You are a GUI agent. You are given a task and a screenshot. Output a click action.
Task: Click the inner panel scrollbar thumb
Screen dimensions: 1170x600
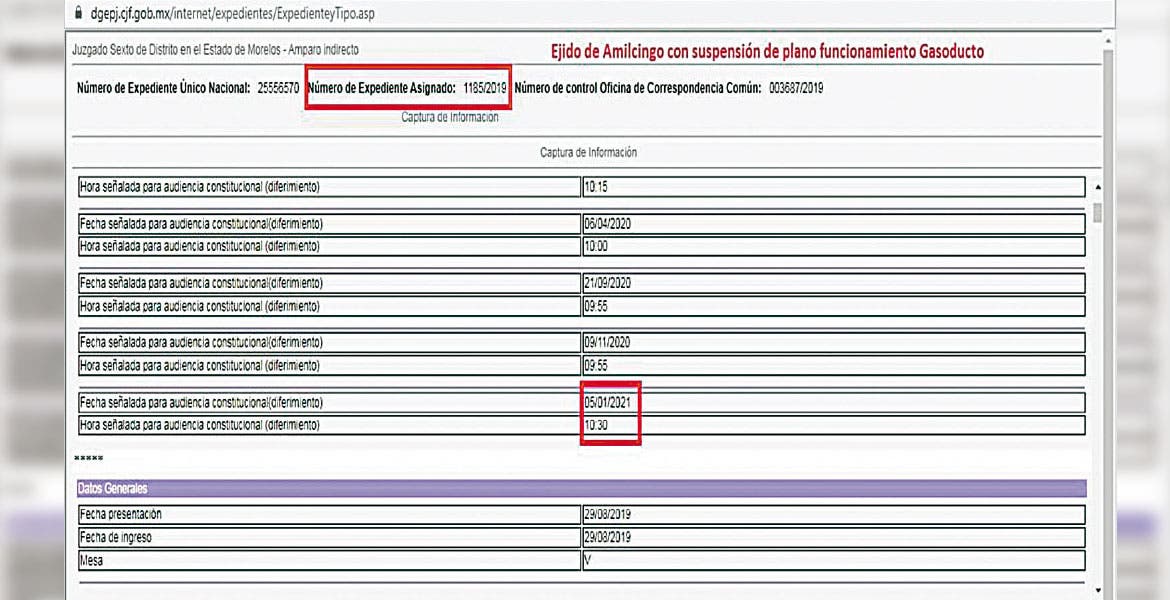click(x=1099, y=212)
